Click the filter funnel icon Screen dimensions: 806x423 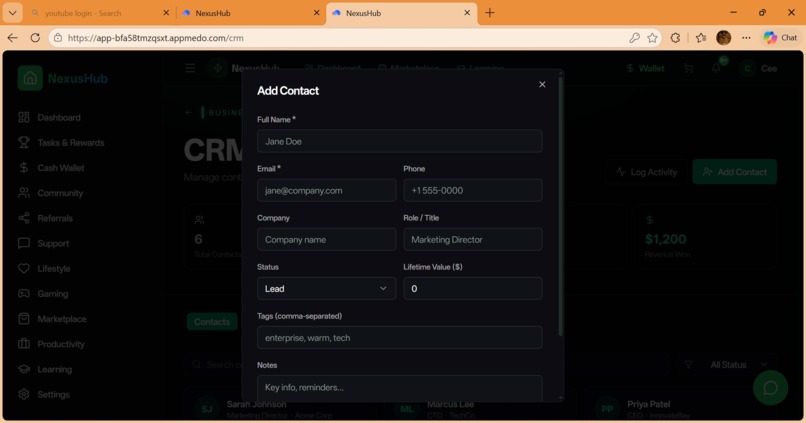pos(688,365)
